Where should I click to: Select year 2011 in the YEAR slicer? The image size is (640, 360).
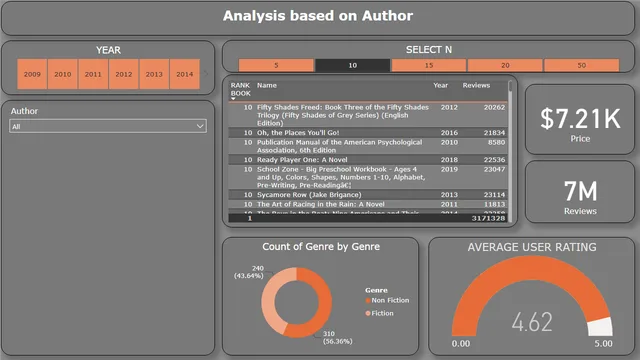93,74
